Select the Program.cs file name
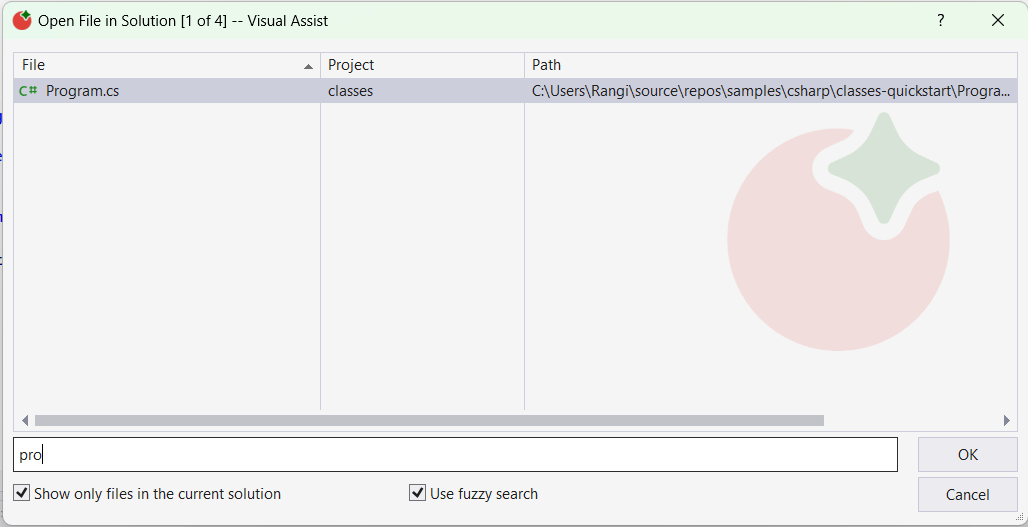Viewport: 1028px width, 527px height. tap(82, 91)
